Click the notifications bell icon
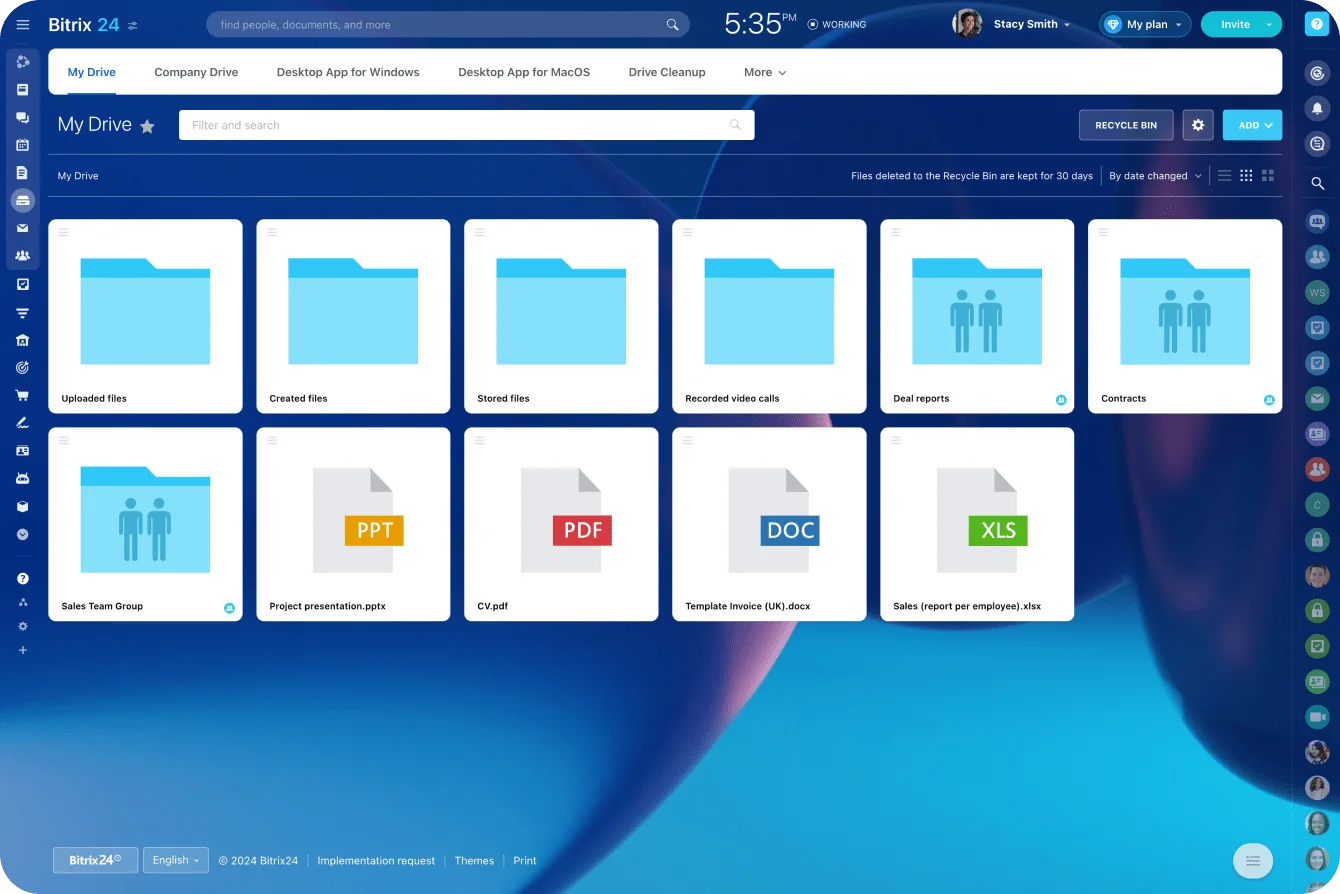Viewport: 1340px width, 894px height. click(1317, 107)
